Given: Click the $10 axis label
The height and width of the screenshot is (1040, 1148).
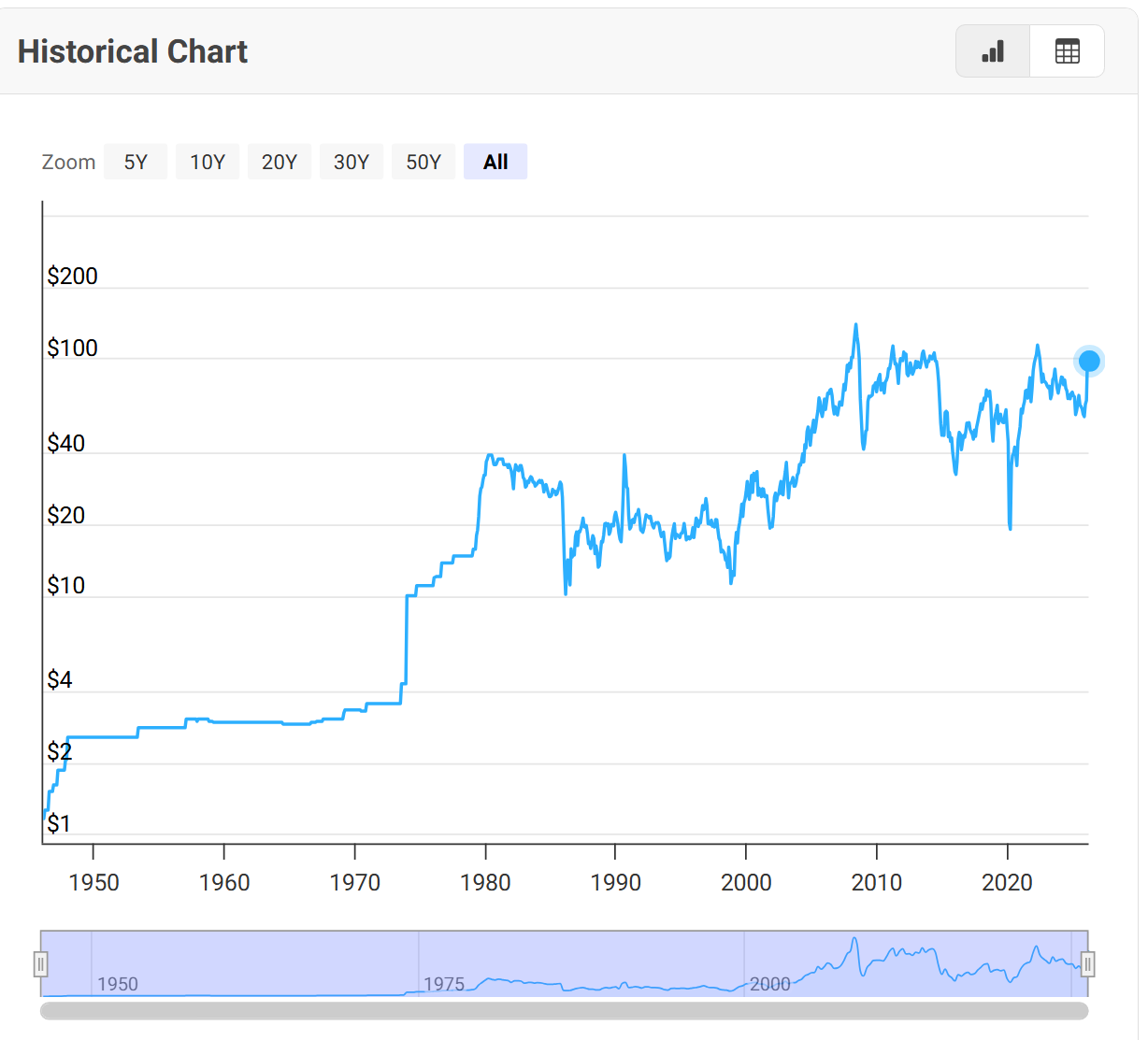Looking at the screenshot, I should [x=66, y=586].
